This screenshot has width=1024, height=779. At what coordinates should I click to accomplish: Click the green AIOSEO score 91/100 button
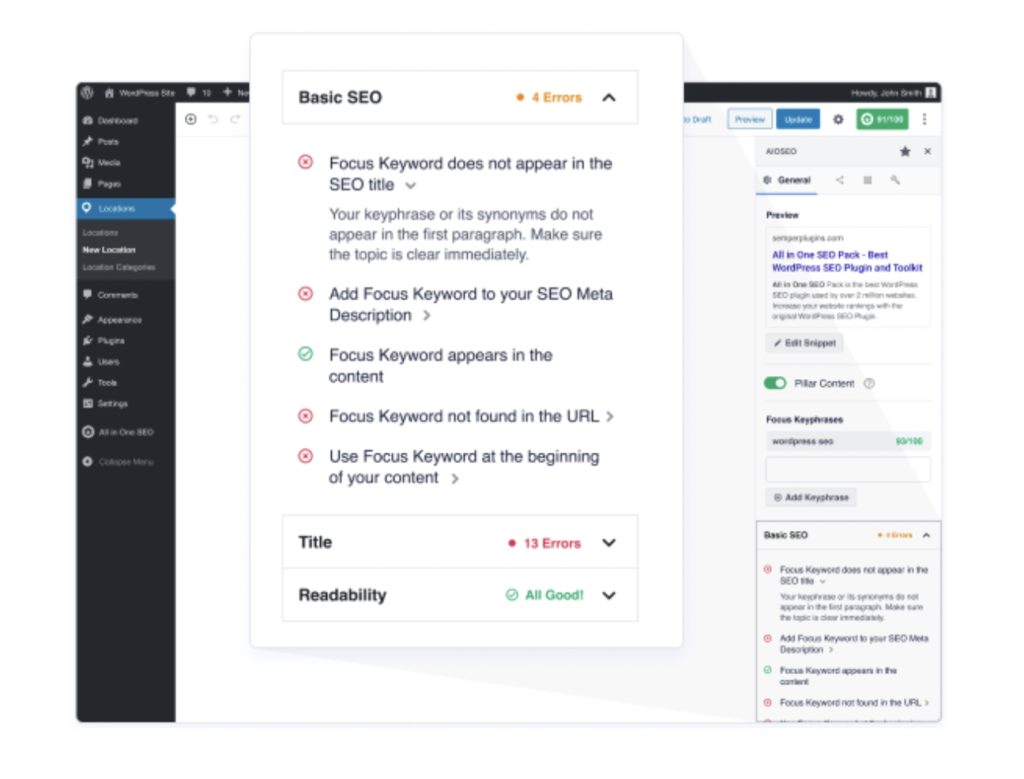click(882, 119)
